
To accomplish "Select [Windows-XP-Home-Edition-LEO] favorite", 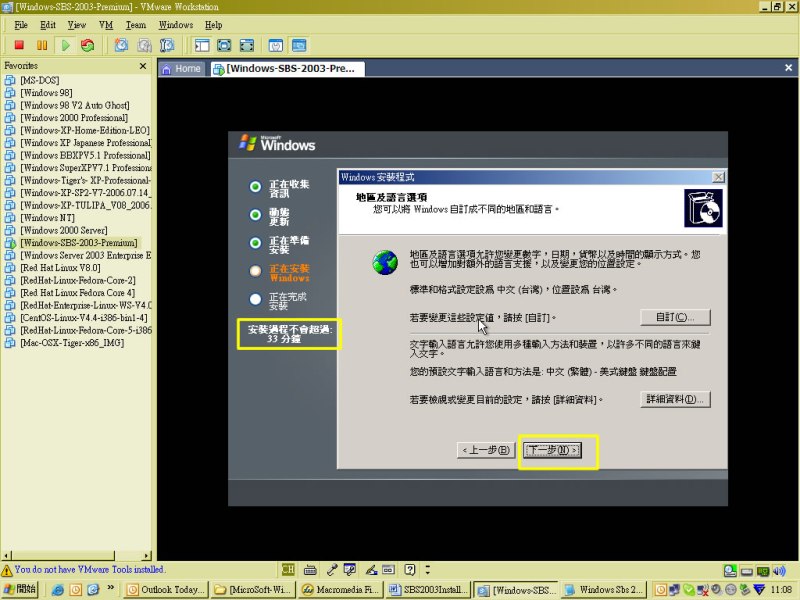I will pyautogui.click(x=85, y=130).
